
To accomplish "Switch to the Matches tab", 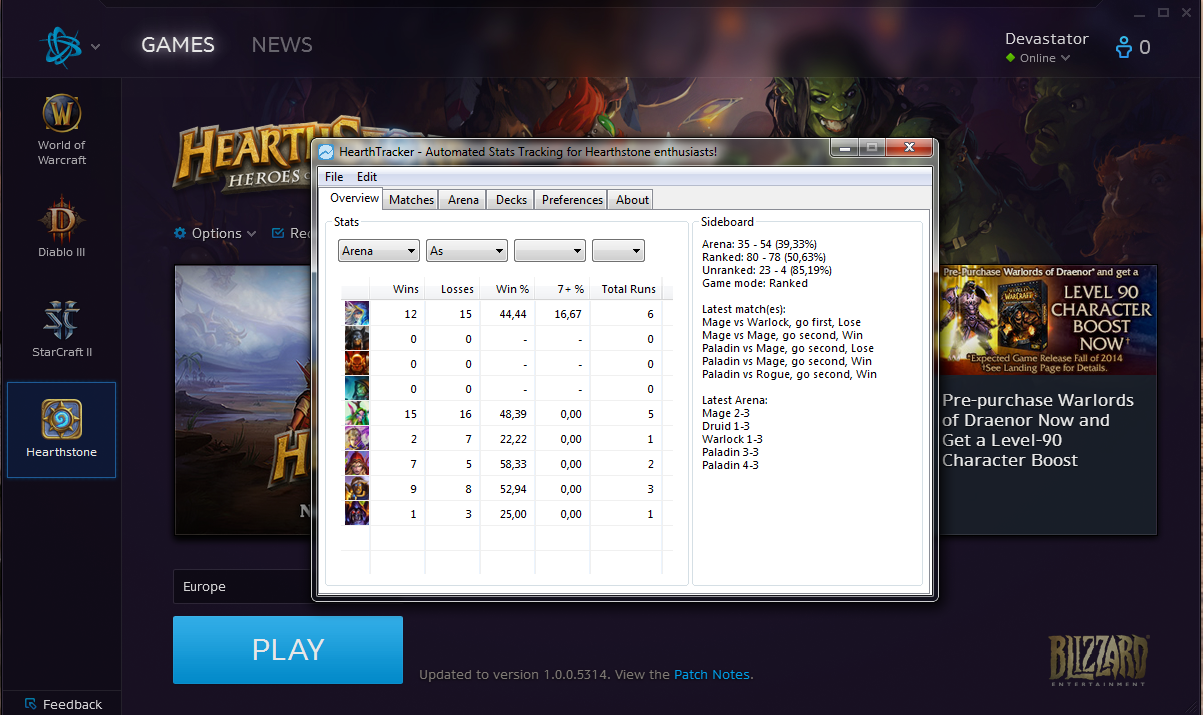I will coord(412,200).
